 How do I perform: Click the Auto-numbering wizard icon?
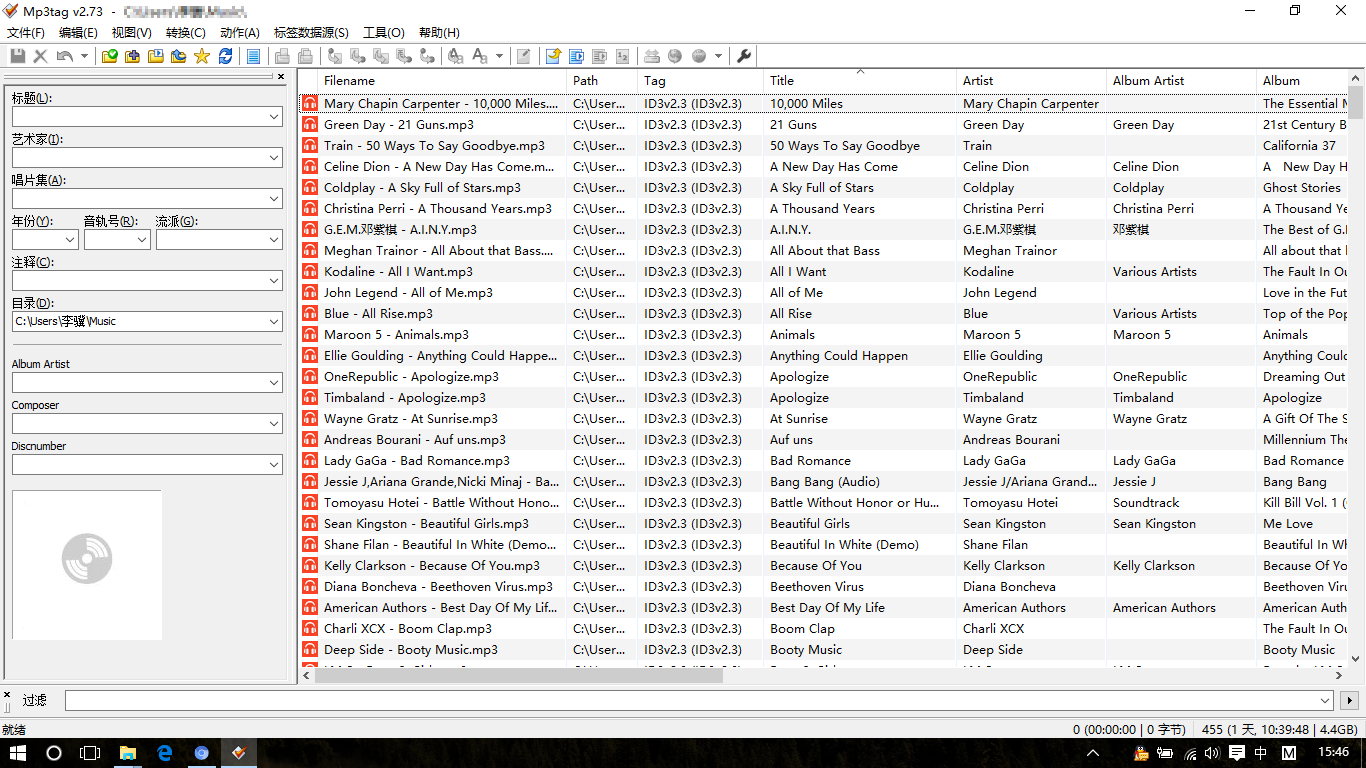coord(623,56)
